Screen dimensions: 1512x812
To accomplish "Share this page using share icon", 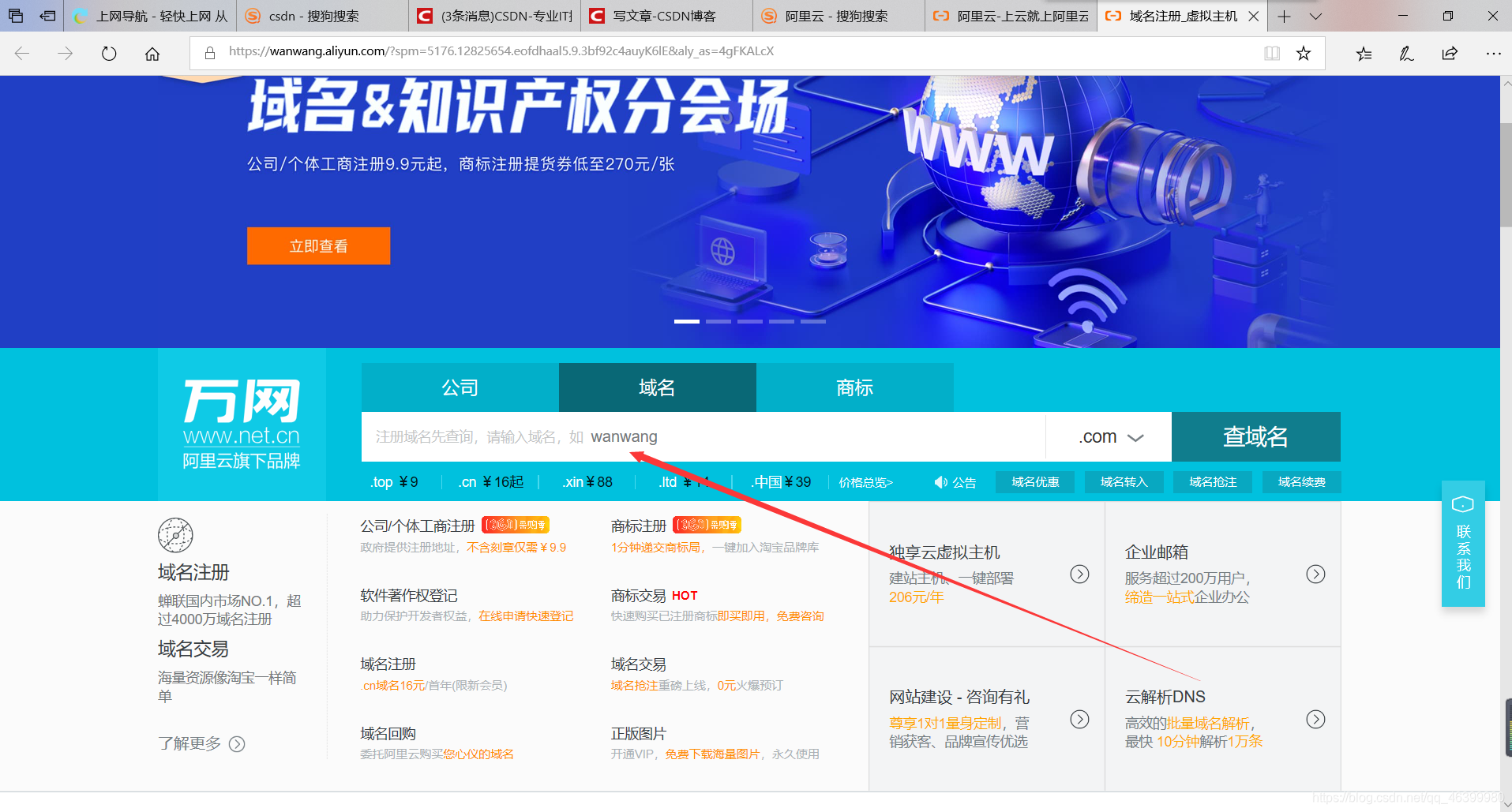I will [x=1450, y=53].
